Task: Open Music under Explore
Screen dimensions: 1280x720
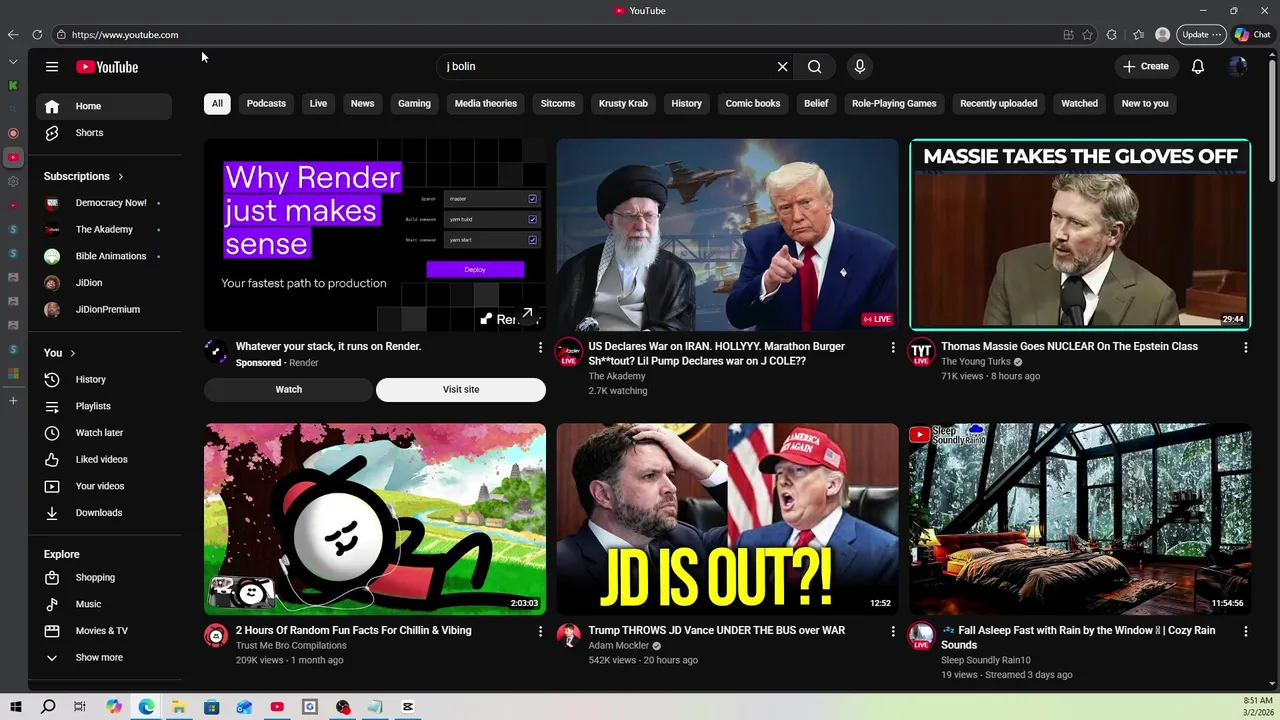Action: 104,604
